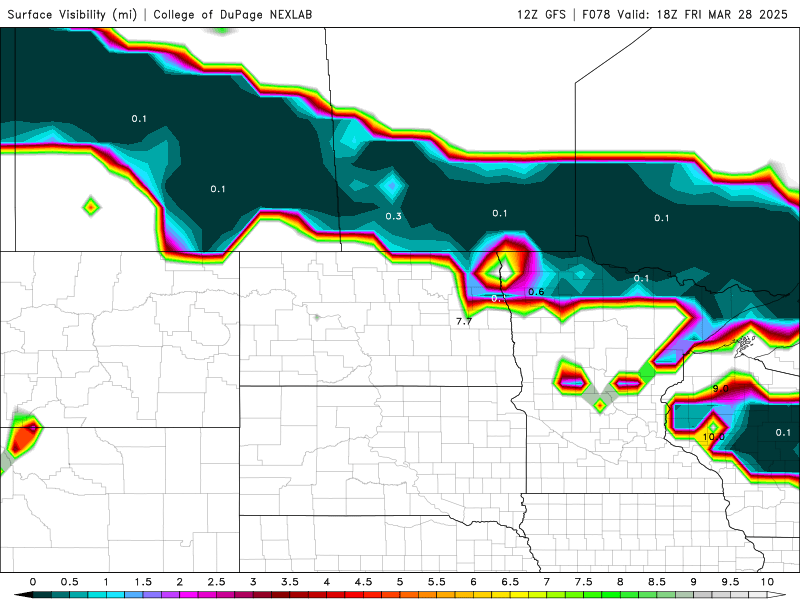Screen dimensions: 800x600
Task: Click the black left arrow end of color bar
Action: 23,595
